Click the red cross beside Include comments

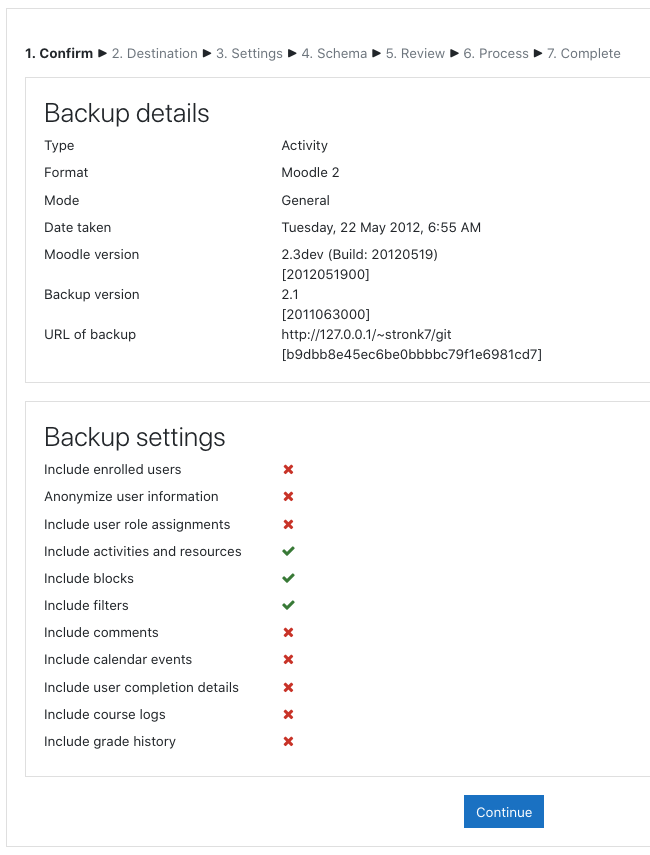288,633
